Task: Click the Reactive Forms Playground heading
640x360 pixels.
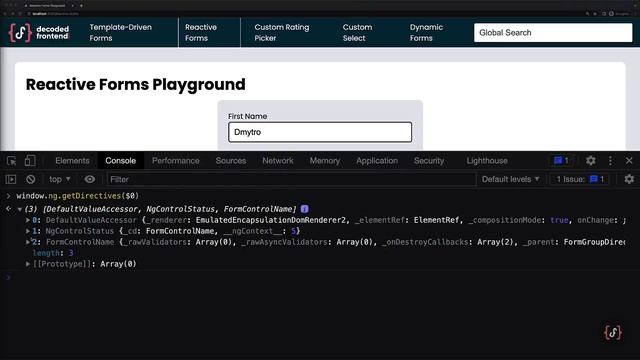Action: click(x=136, y=84)
